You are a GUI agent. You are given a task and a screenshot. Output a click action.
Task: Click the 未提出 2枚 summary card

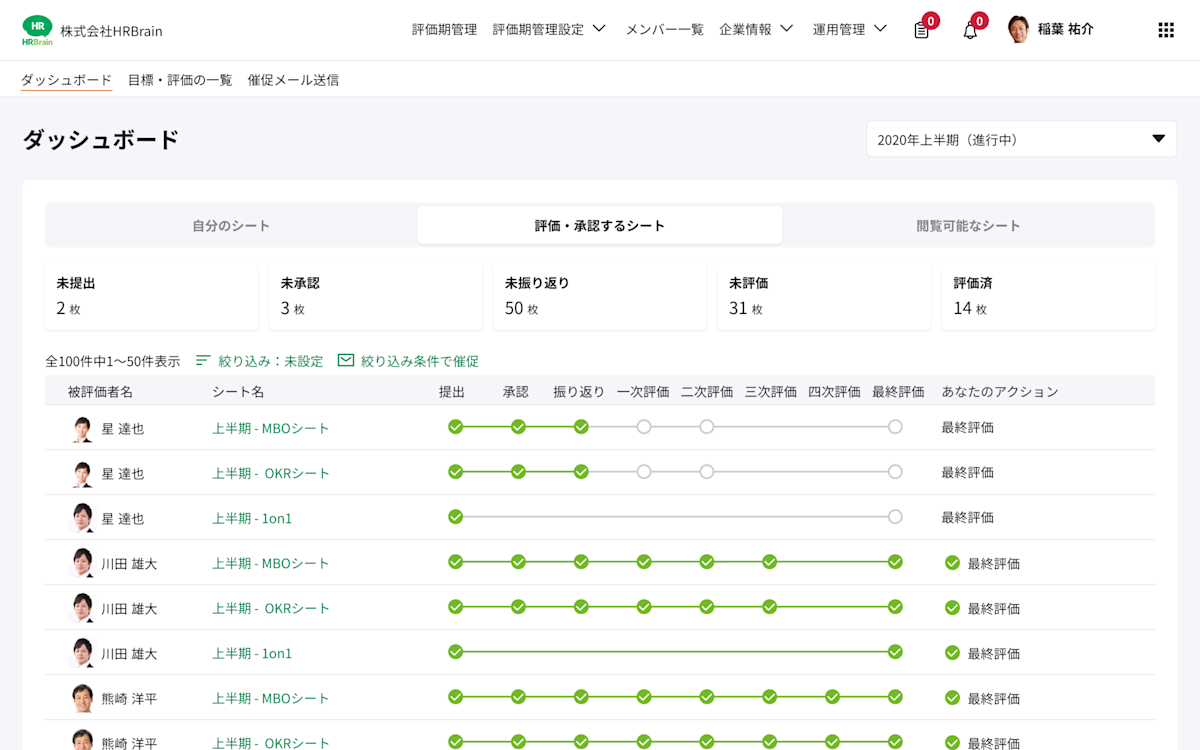(151, 297)
